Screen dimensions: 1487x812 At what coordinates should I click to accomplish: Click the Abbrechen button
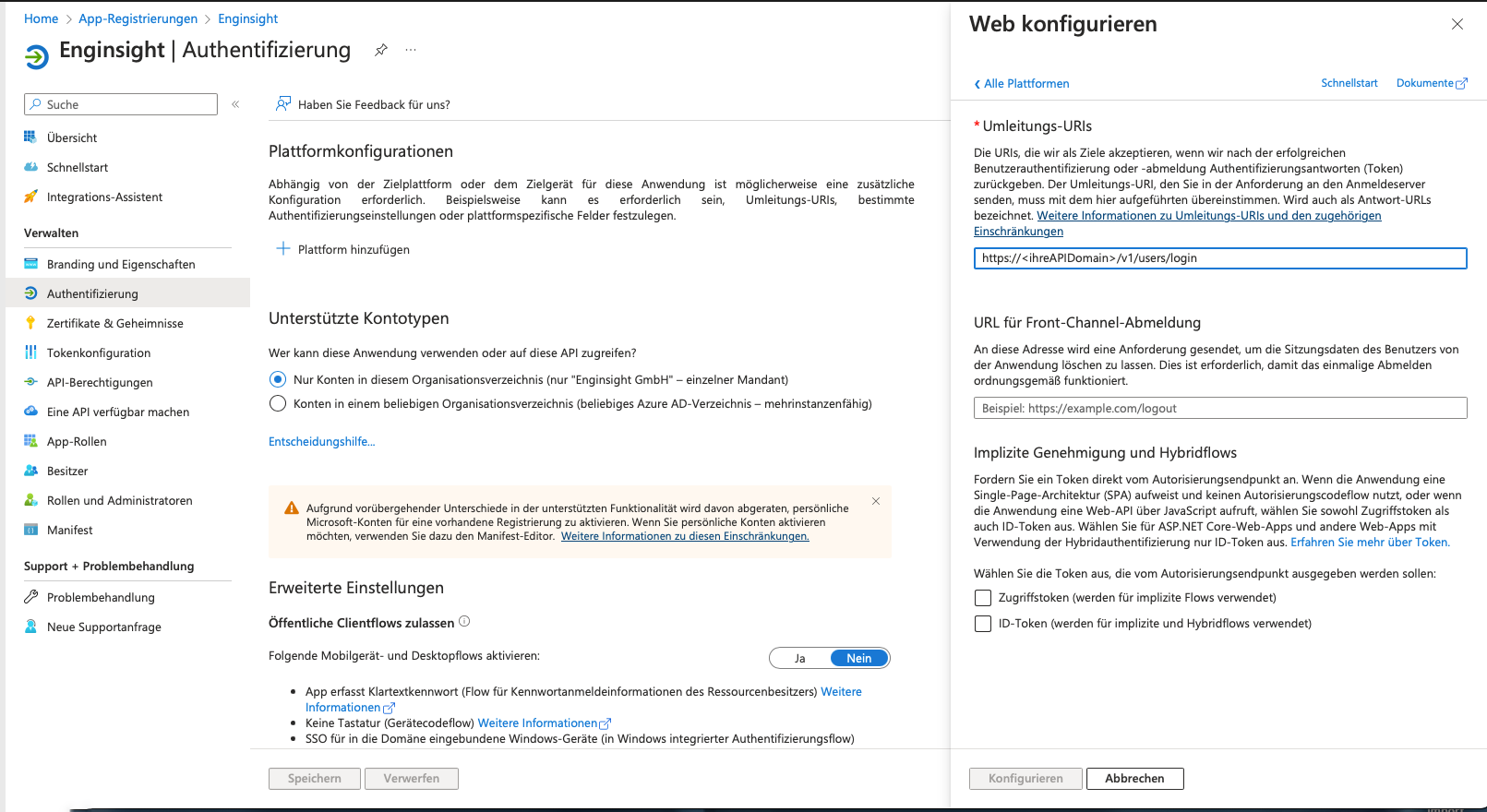pos(1134,779)
